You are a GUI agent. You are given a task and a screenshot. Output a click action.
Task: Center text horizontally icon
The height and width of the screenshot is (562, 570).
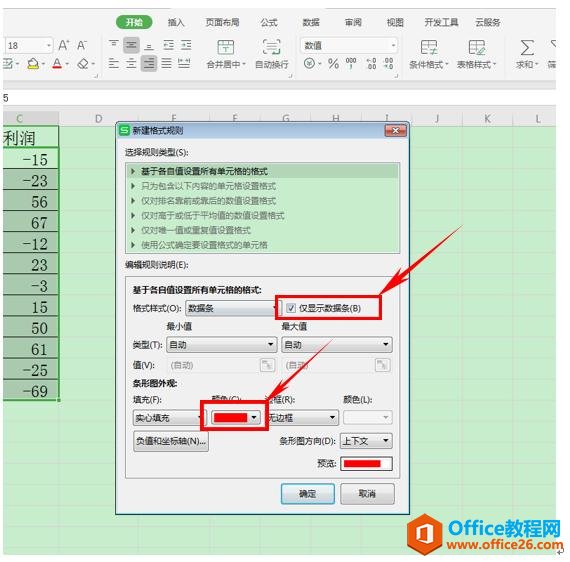[x=131, y=64]
